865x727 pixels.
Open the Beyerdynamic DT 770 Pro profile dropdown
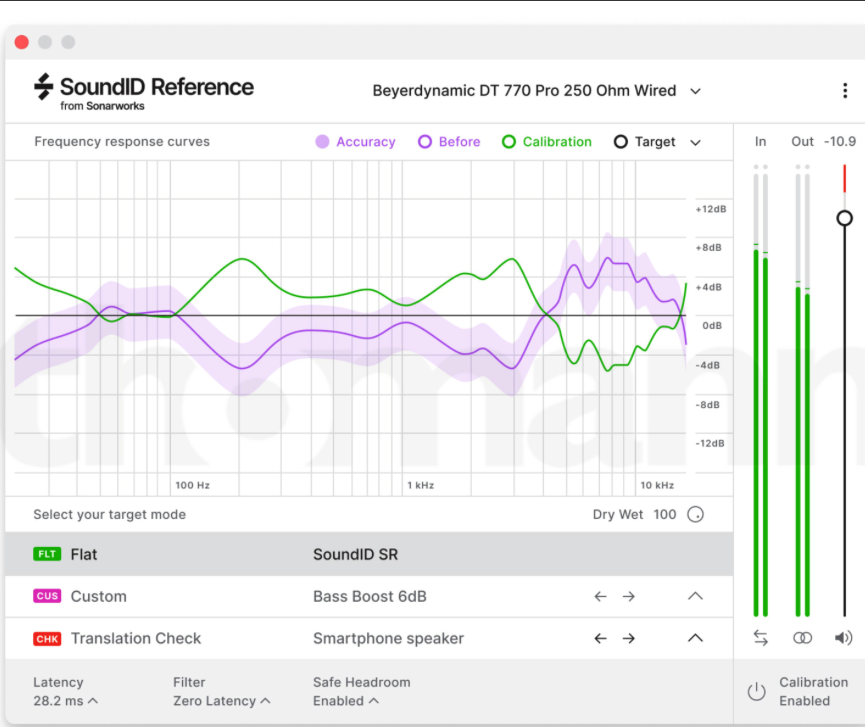click(x=537, y=90)
